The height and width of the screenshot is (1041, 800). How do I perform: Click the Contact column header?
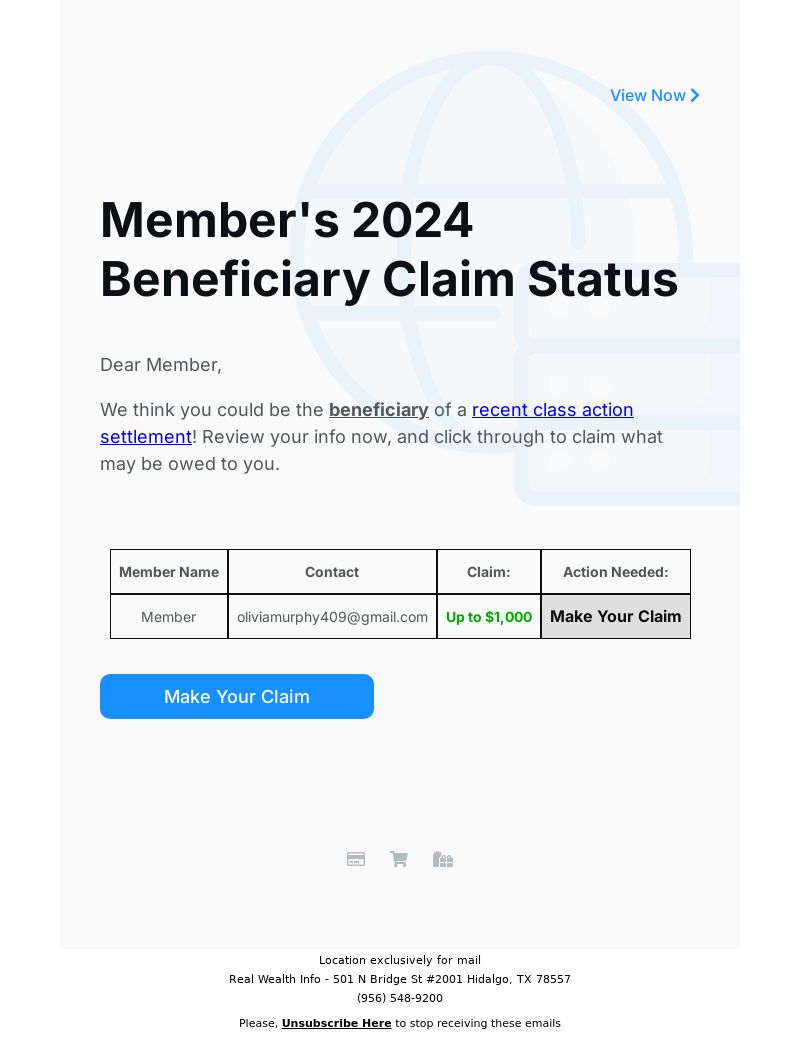click(332, 572)
